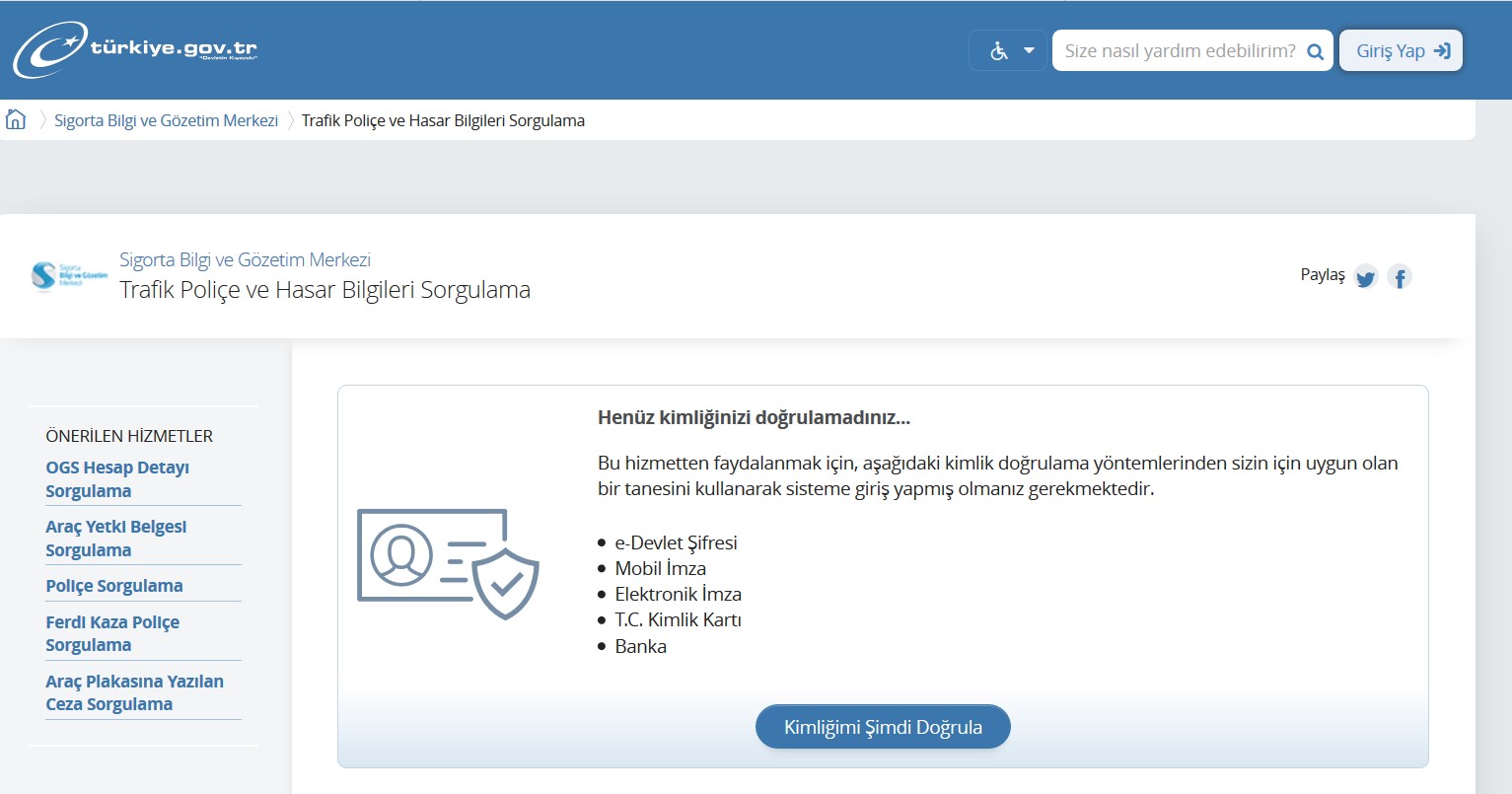Viewport: 1512px width, 794px height.
Task: Click the 'e-Devlet Şifresi' list item
Action: (x=676, y=542)
